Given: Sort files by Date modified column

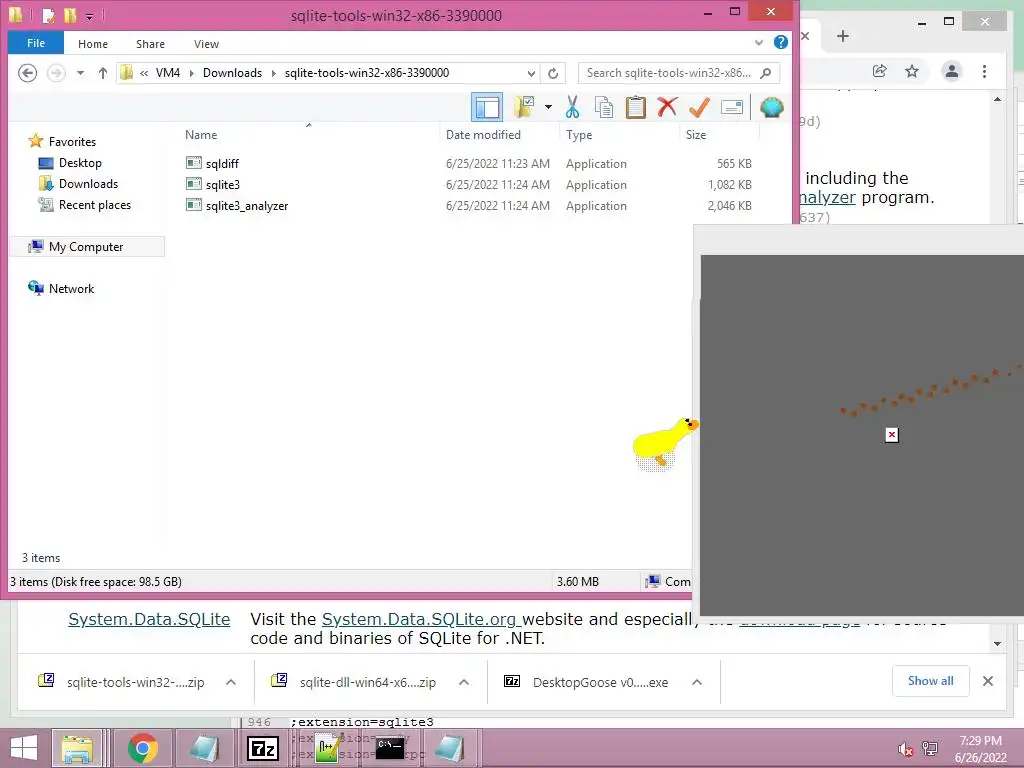Looking at the screenshot, I should 483,135.
